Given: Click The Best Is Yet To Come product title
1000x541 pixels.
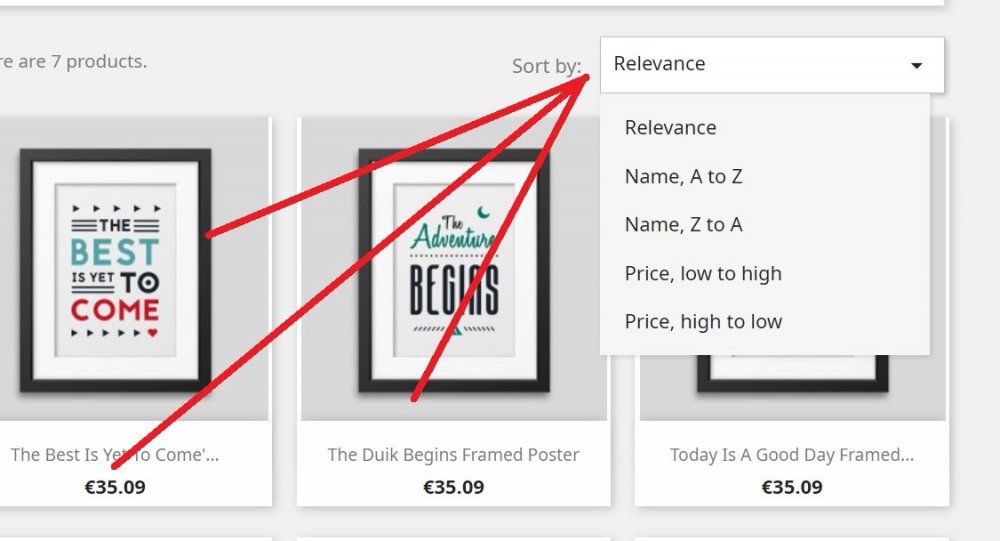Looking at the screenshot, I should (x=114, y=455).
